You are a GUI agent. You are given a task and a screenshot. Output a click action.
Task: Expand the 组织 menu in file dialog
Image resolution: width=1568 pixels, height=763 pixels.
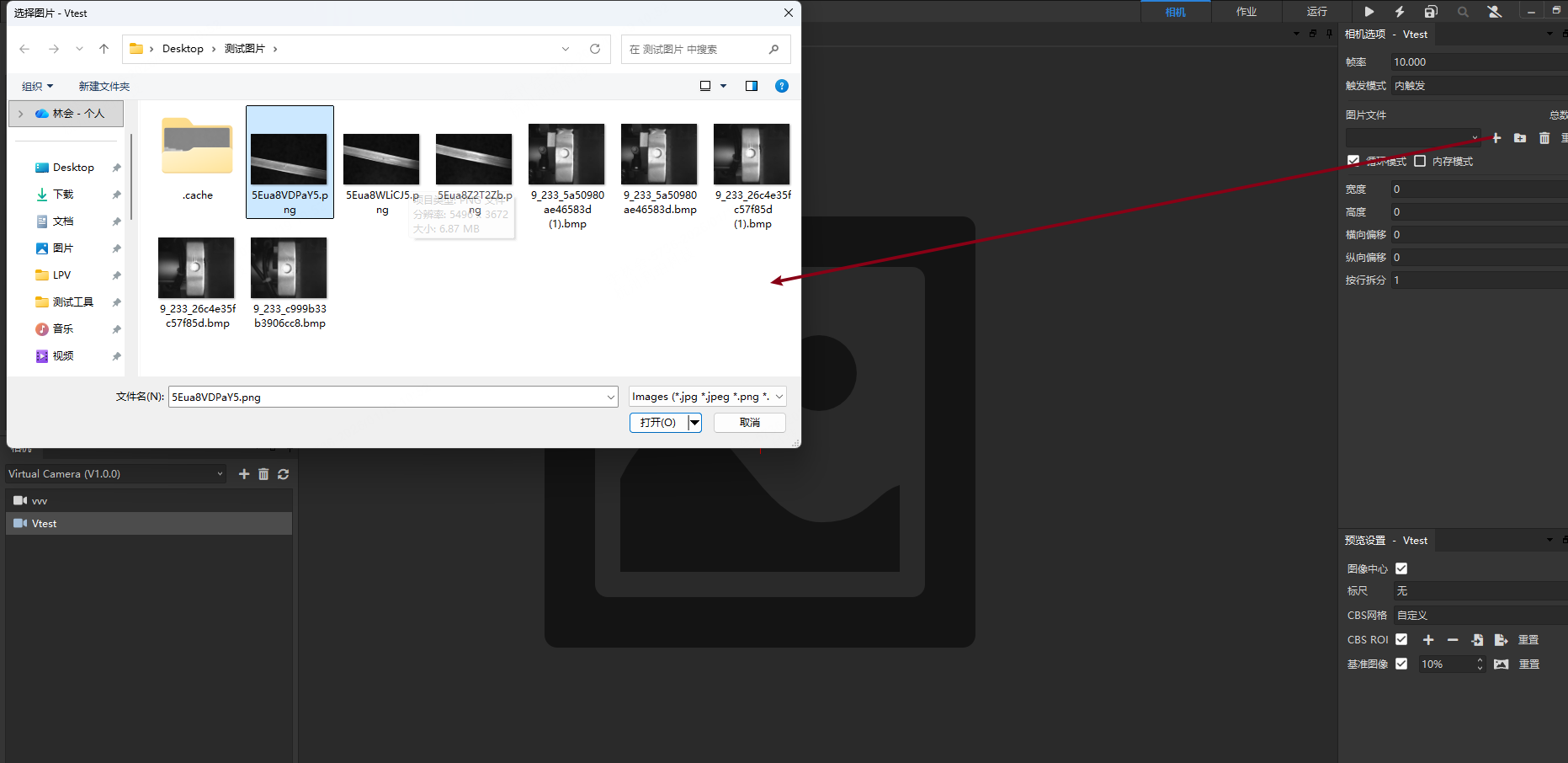(x=37, y=86)
